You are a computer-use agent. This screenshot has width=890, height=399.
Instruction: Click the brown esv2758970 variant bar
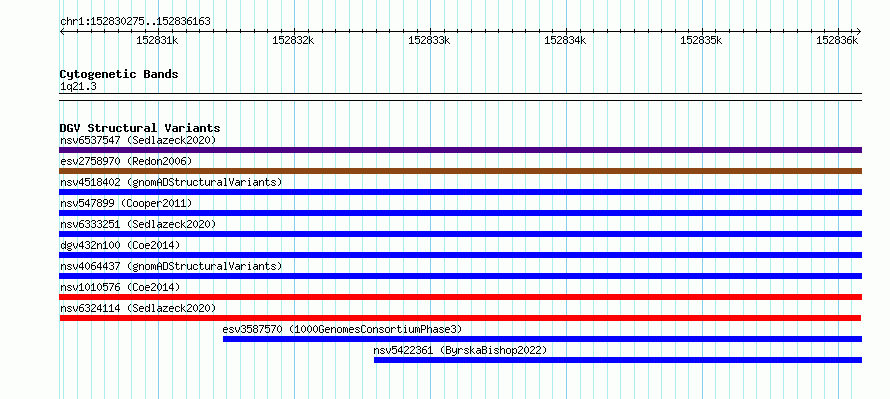click(x=460, y=171)
